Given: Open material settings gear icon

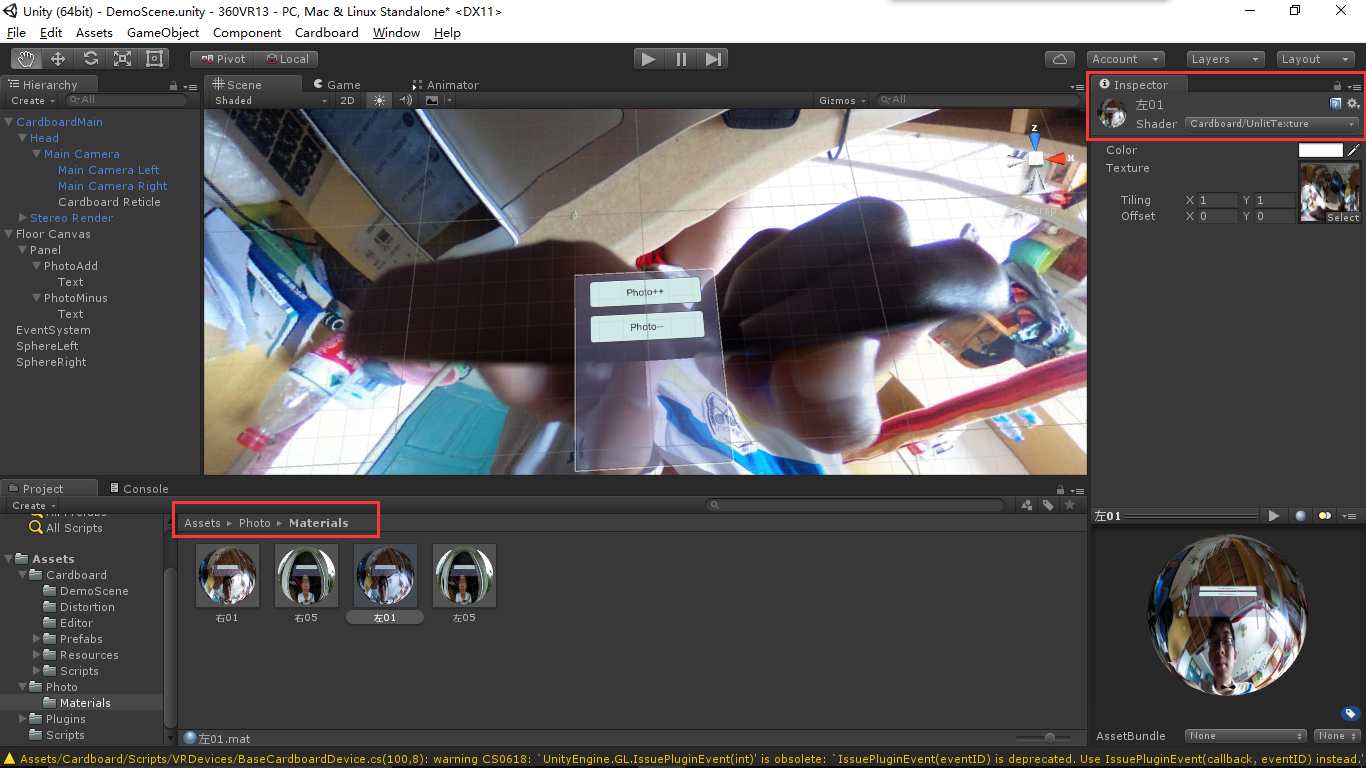Looking at the screenshot, I should point(1353,104).
